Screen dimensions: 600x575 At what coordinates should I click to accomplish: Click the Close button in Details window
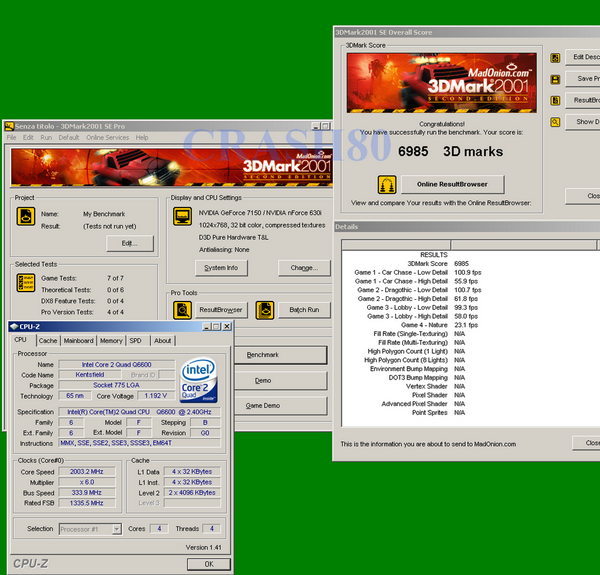pyautogui.click(x=586, y=443)
